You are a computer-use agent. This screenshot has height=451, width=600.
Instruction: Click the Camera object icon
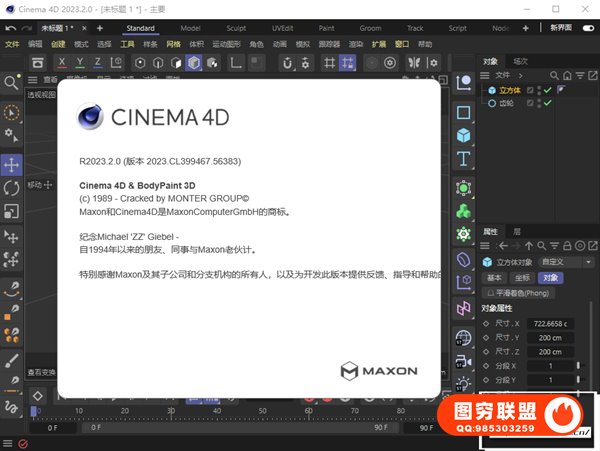click(x=464, y=362)
